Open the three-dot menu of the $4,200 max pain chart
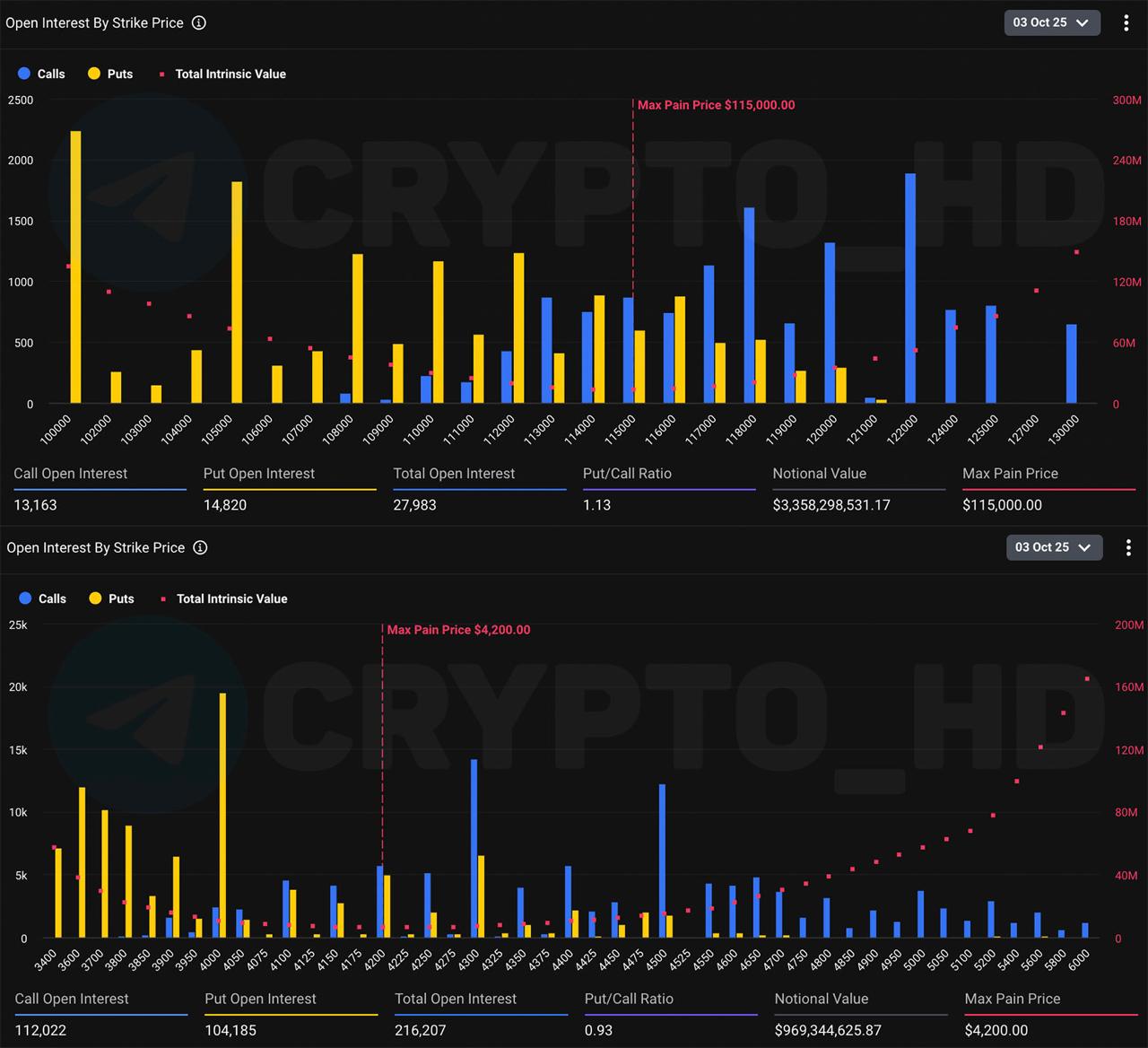 (1128, 547)
